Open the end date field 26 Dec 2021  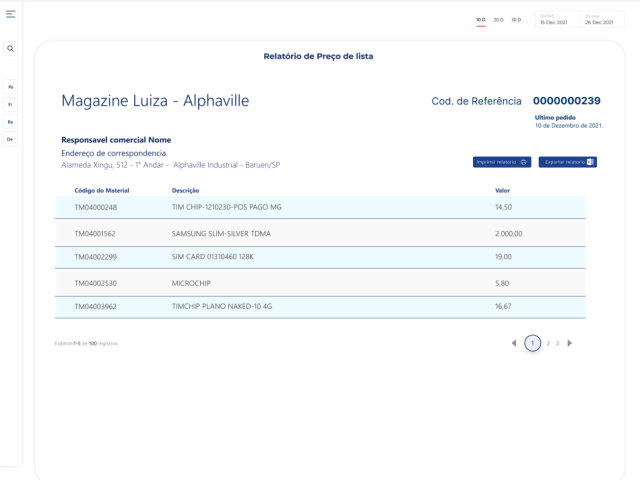pos(602,19)
